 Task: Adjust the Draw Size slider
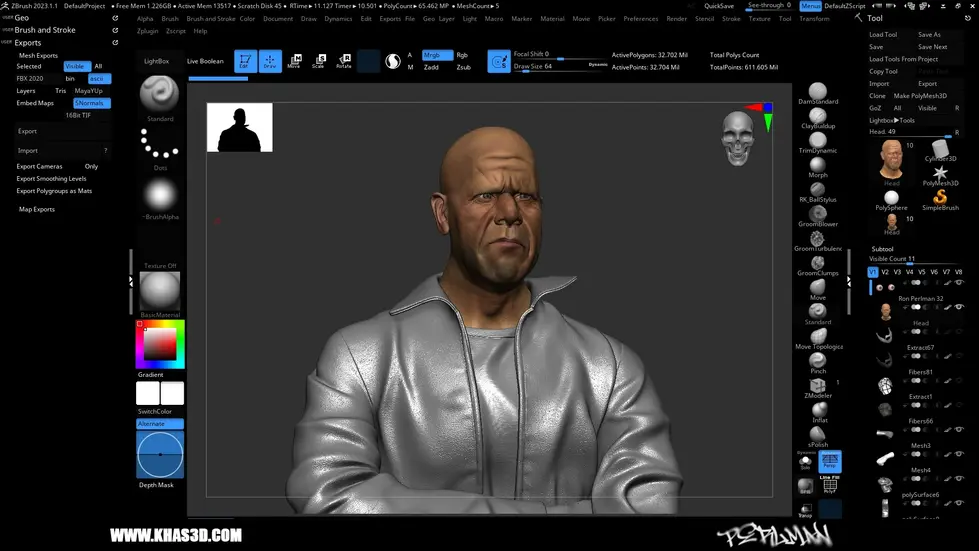559,67
